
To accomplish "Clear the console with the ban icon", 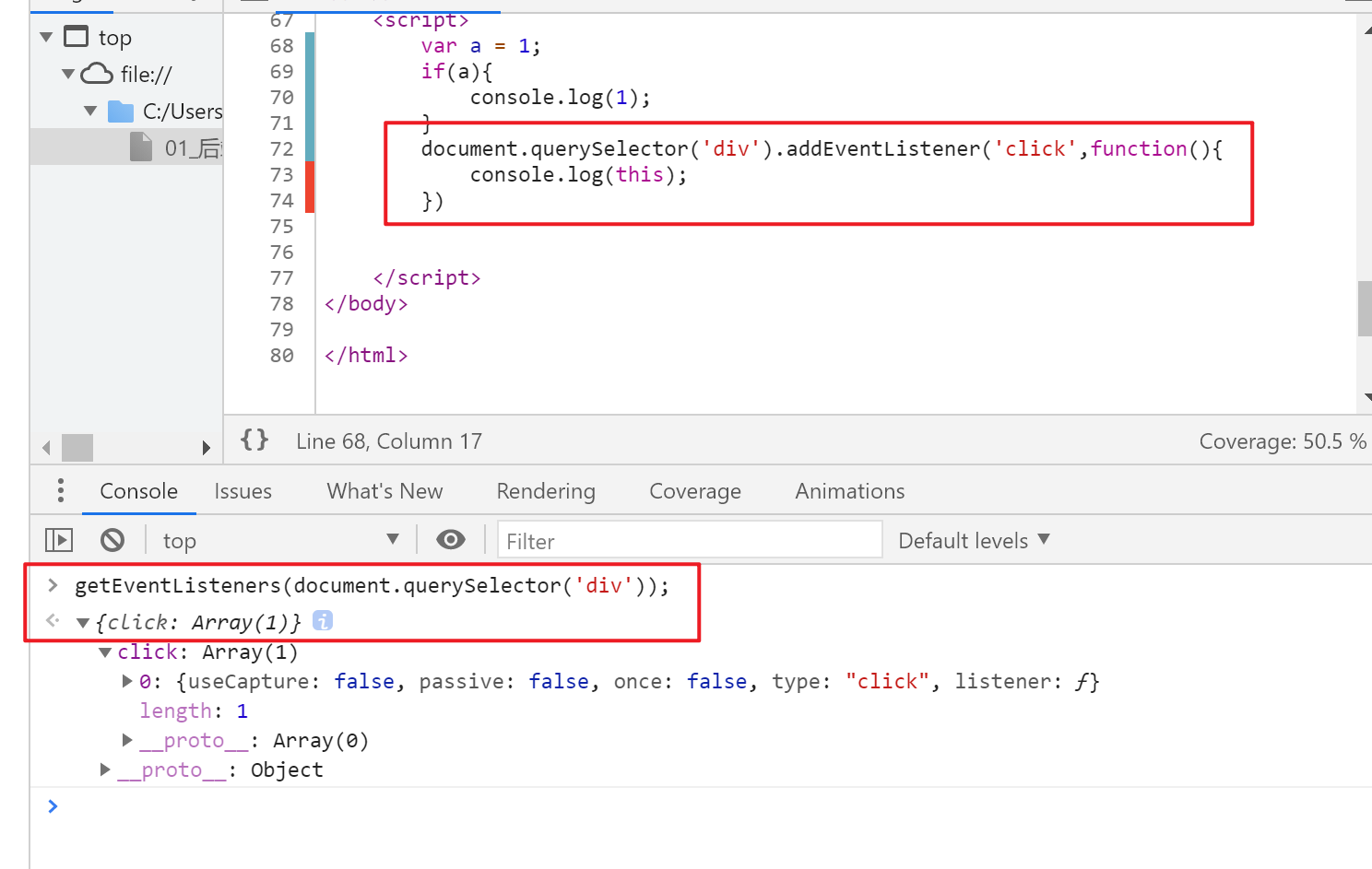I will click(112, 539).
